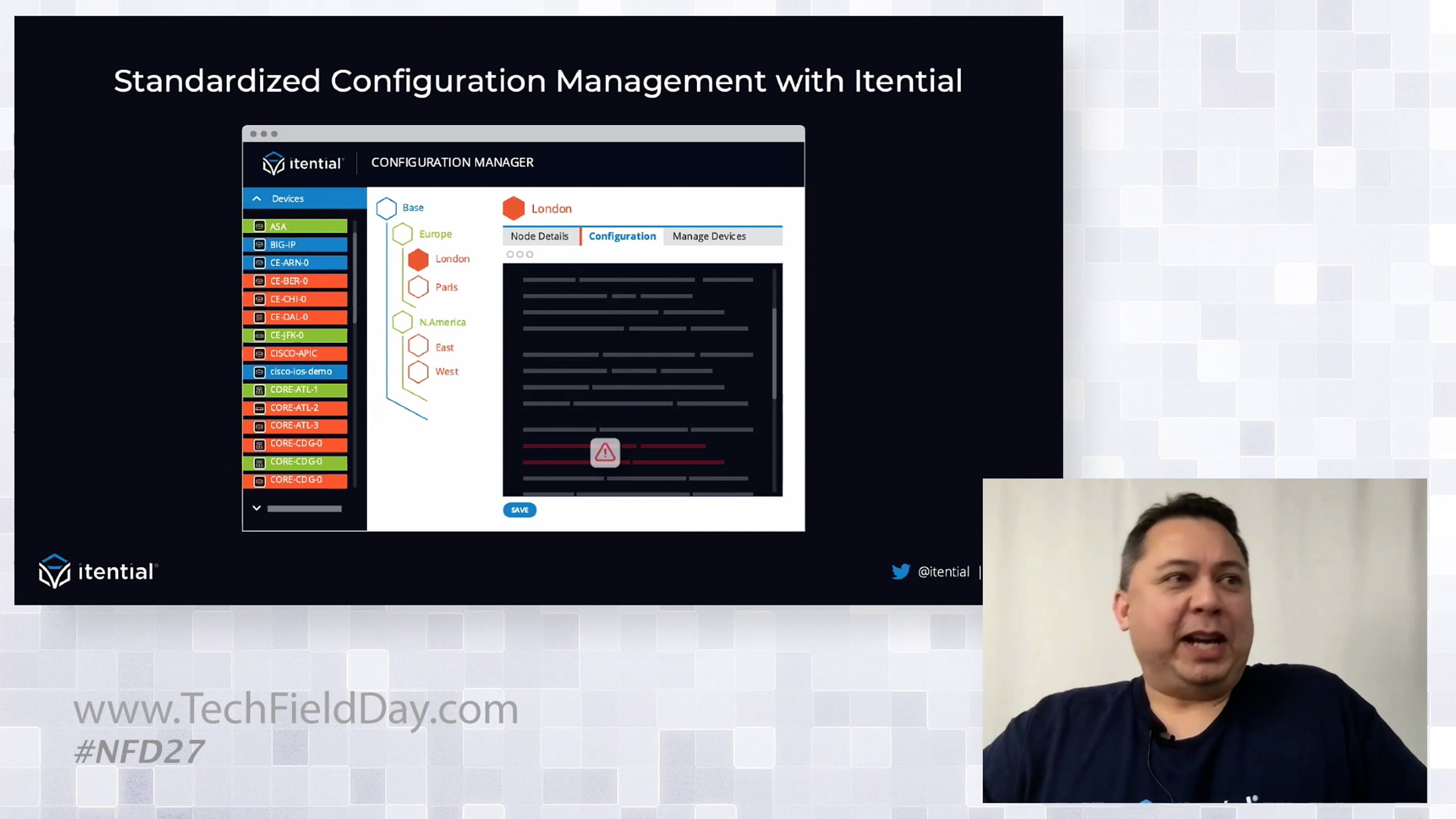Open the @itential Twitter handle
Screen dimensions: 1456x819
tap(944, 571)
